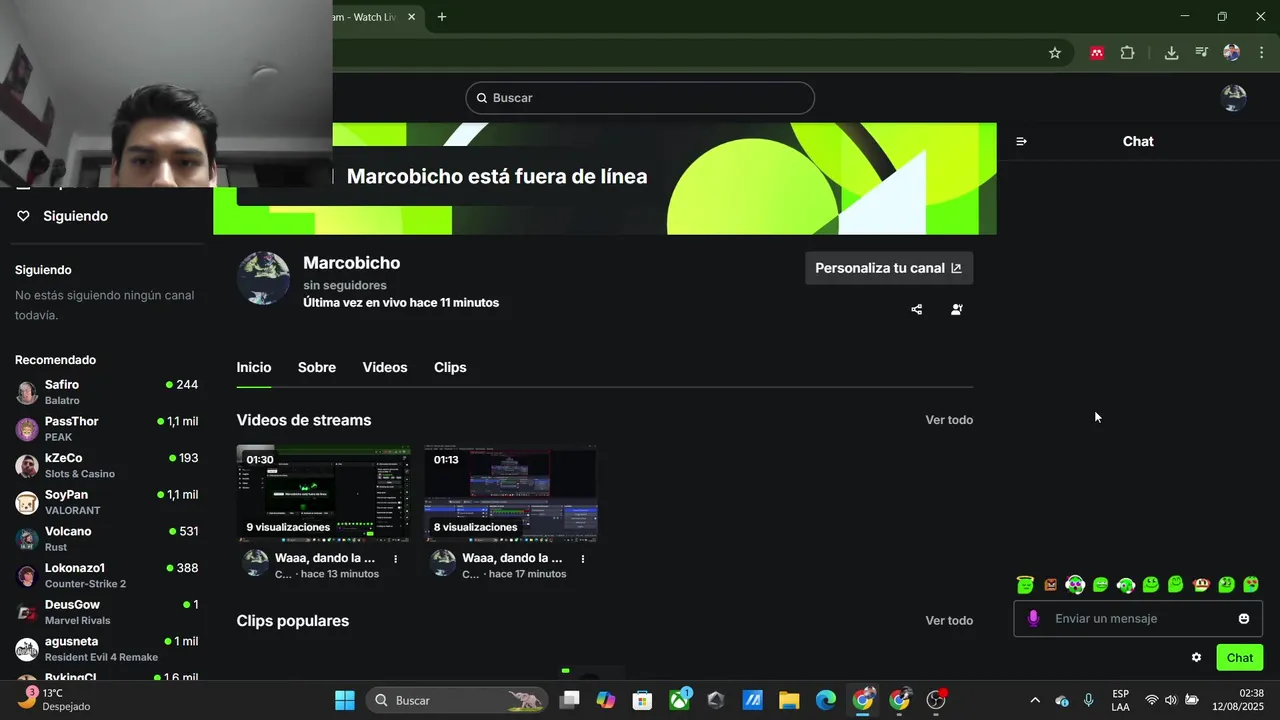Click the add-user icon beside share
The height and width of the screenshot is (720, 1280).
[x=957, y=310]
